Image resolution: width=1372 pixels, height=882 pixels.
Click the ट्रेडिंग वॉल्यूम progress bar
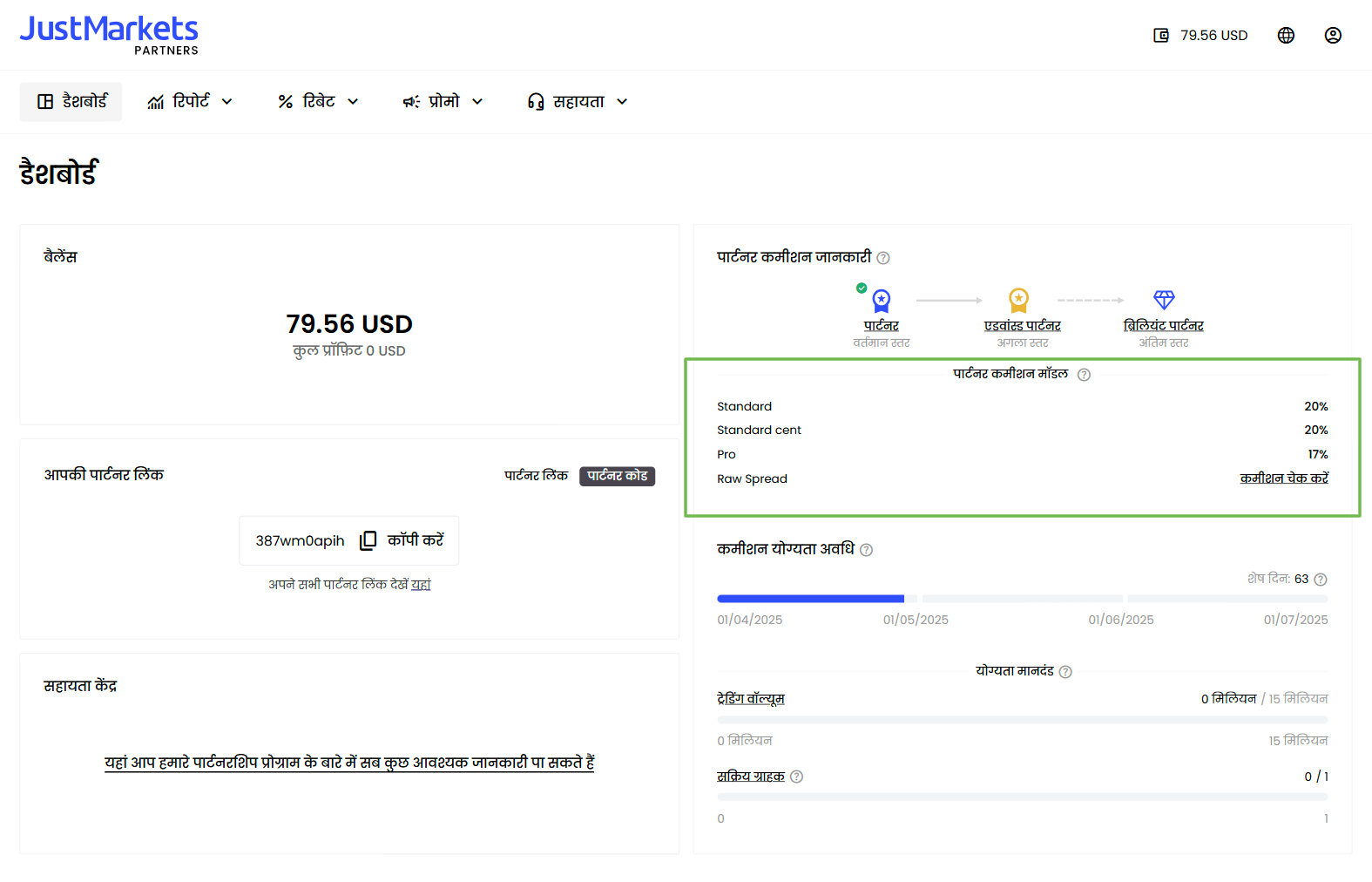(x=1023, y=720)
